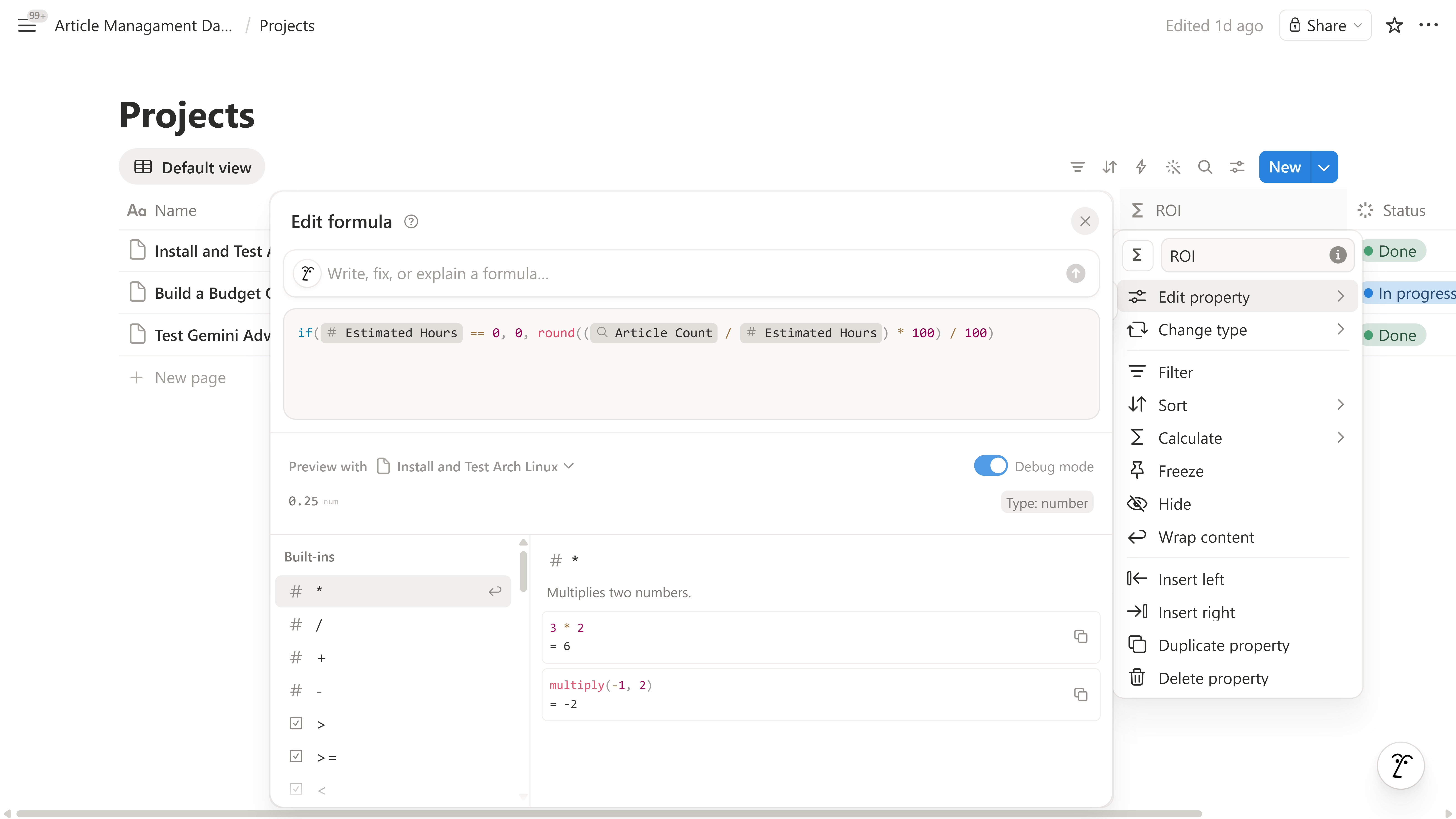Expand Calculate submenu
The height and width of the screenshot is (819, 1456).
[x=1238, y=438]
